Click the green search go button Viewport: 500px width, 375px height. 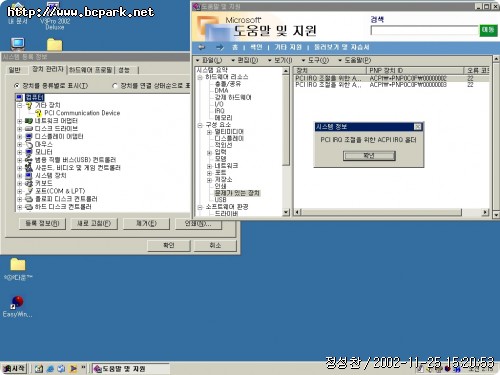click(x=488, y=30)
